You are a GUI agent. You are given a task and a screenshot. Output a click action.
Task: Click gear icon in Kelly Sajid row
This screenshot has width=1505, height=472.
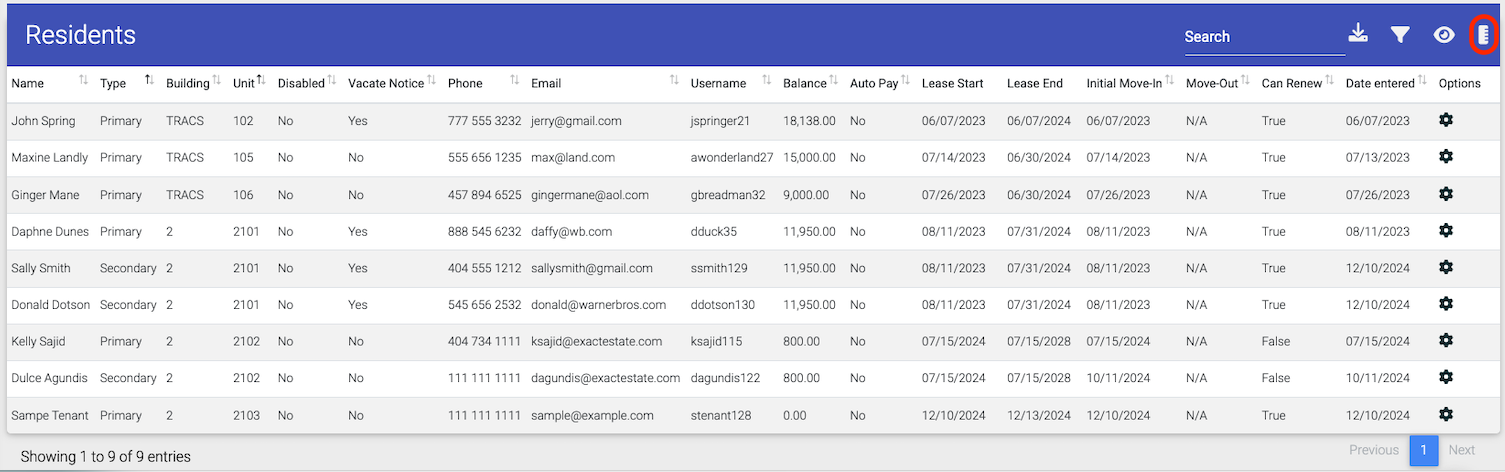coord(1445,341)
